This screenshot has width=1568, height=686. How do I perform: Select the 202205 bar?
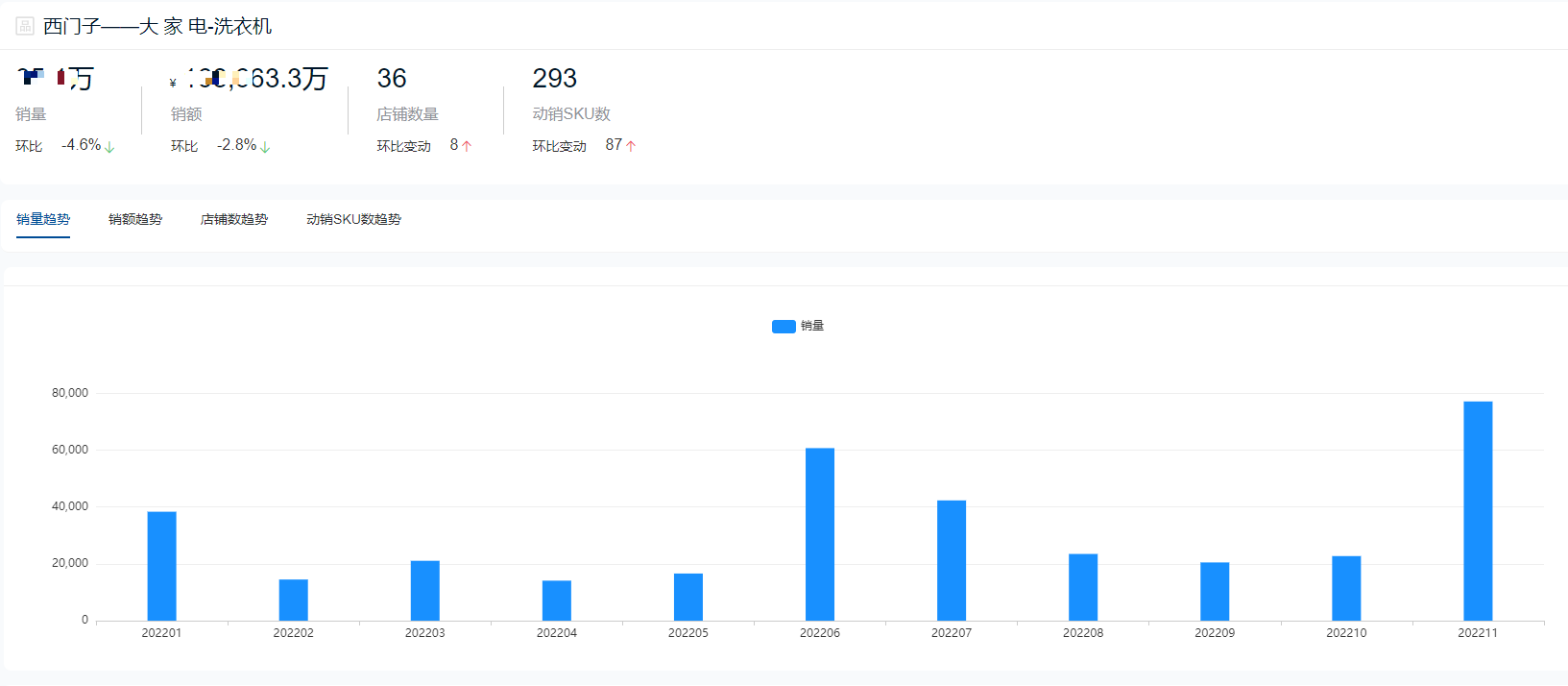(688, 597)
